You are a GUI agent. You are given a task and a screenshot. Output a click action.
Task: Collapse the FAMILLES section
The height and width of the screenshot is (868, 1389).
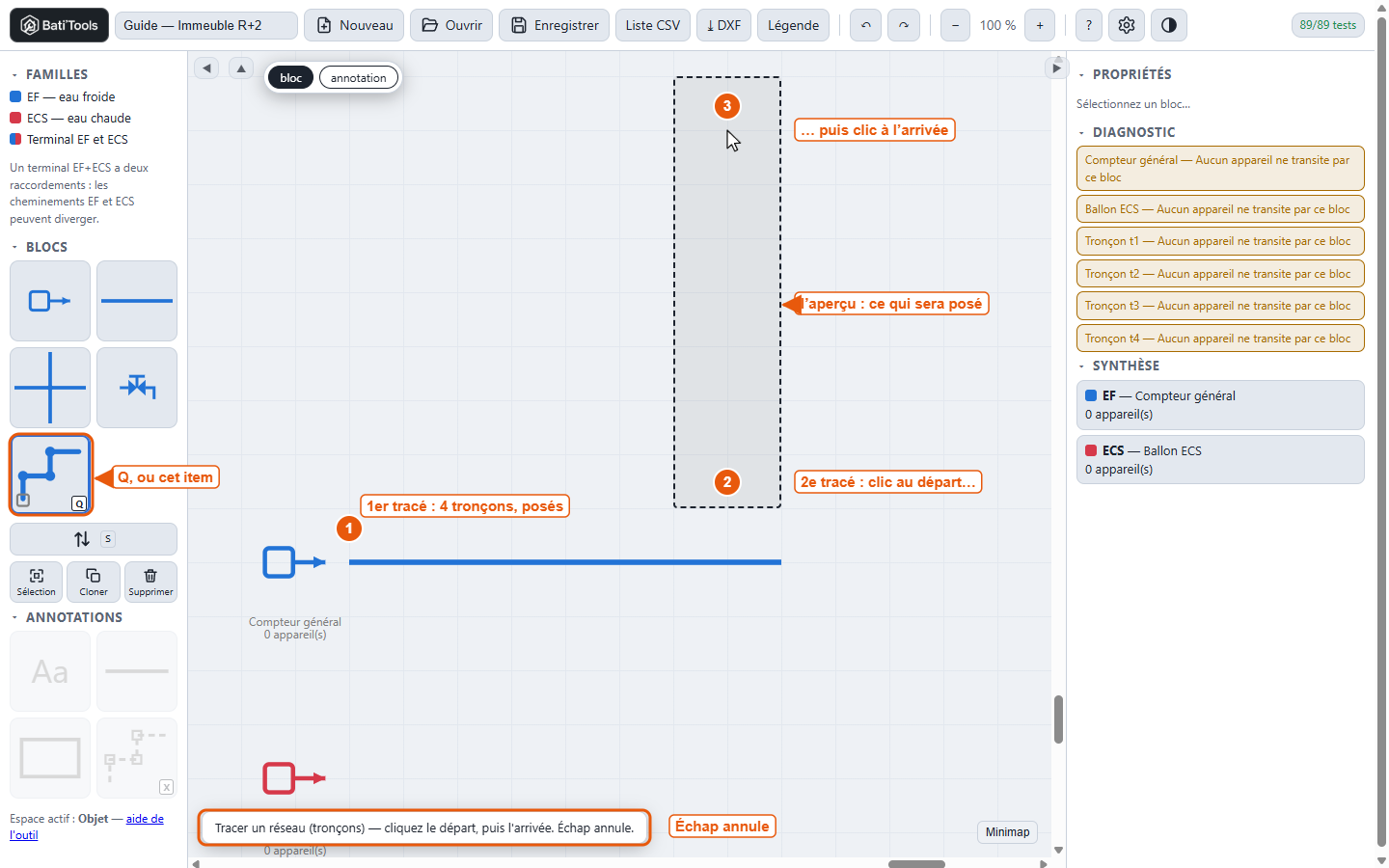(x=14, y=74)
